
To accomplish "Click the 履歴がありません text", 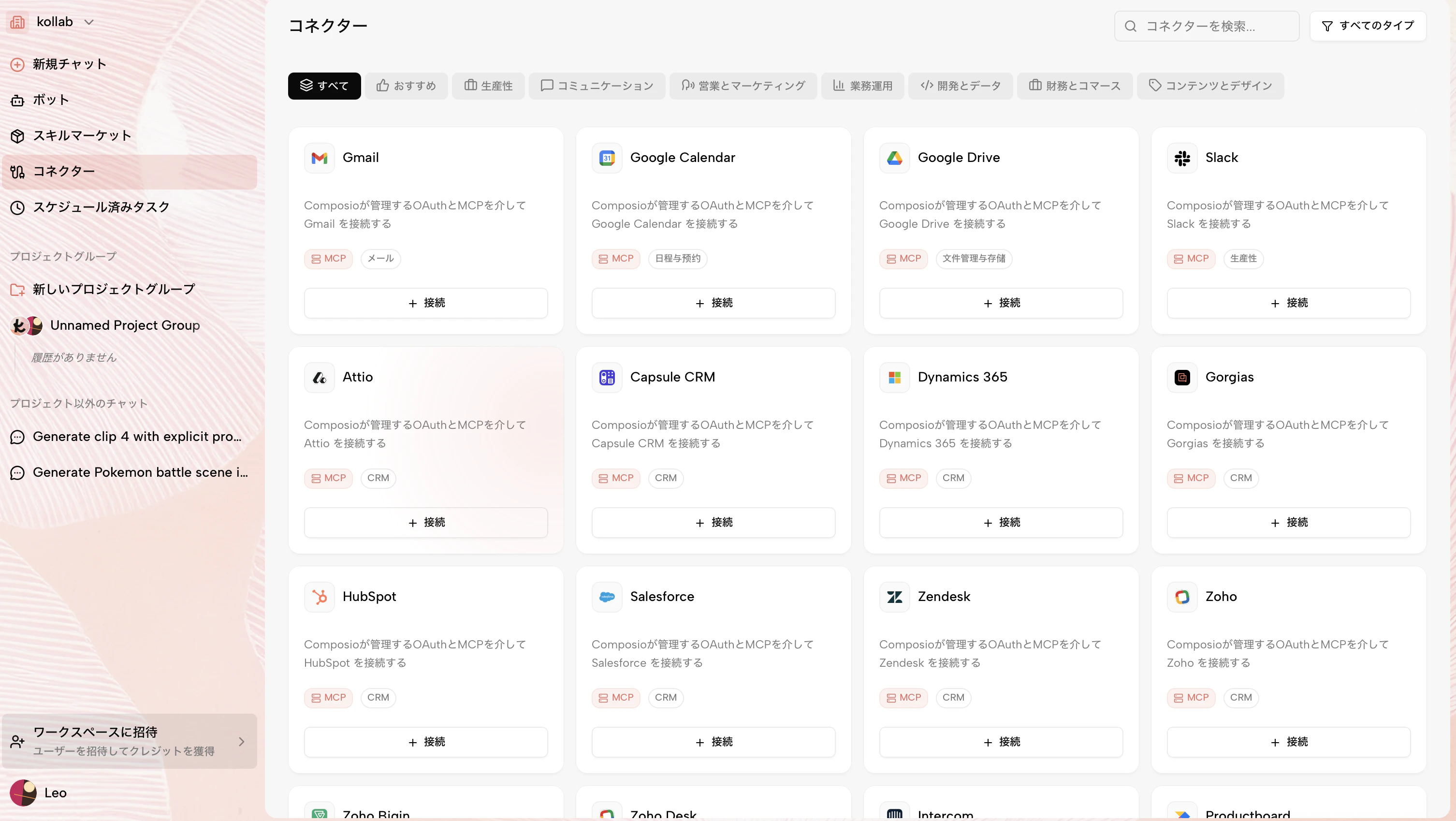I will [x=74, y=357].
